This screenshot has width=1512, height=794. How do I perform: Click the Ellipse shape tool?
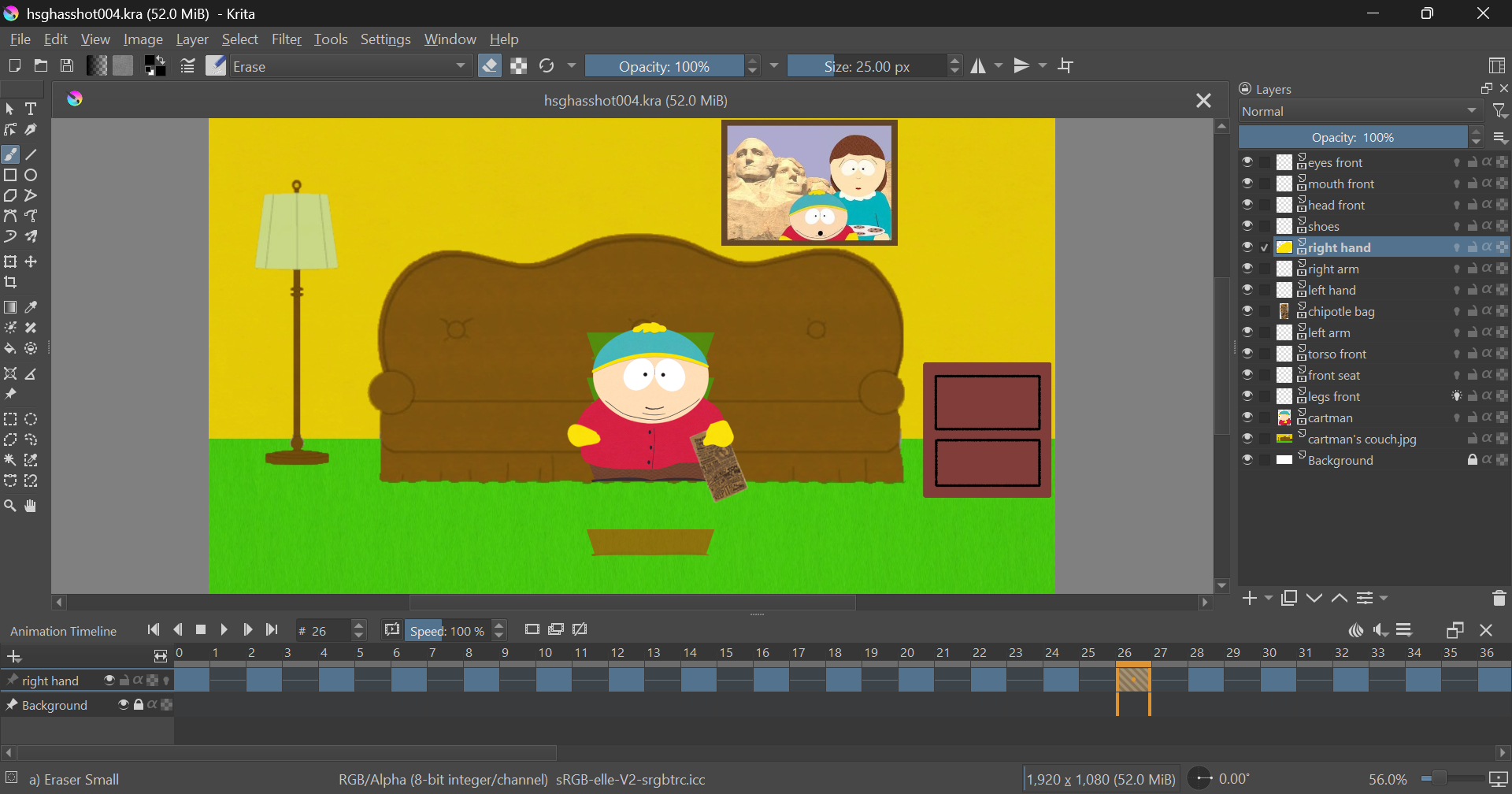pos(31,176)
